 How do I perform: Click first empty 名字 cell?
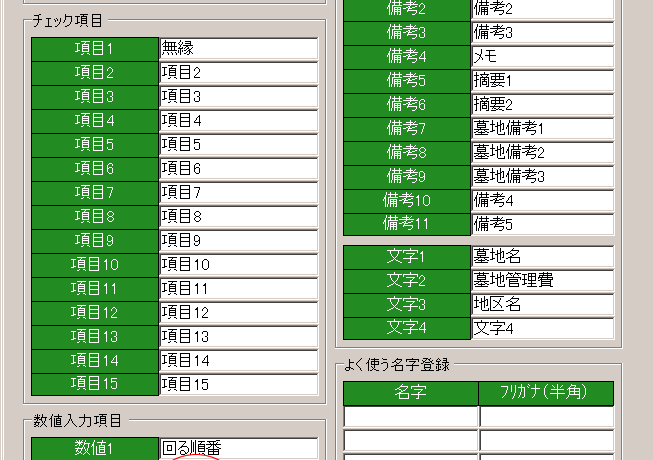411,416
